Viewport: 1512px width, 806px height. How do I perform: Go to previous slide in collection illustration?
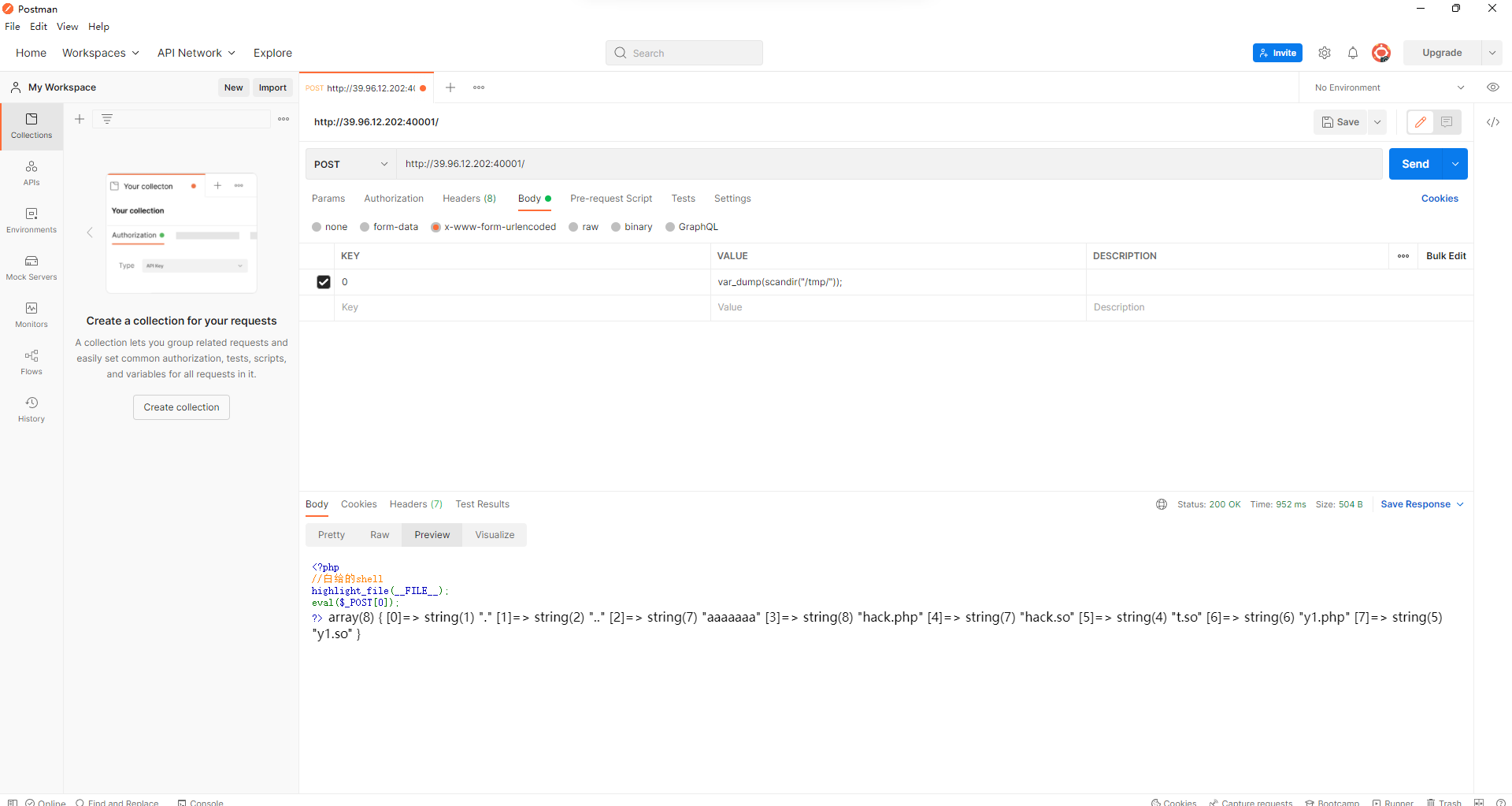(x=90, y=232)
